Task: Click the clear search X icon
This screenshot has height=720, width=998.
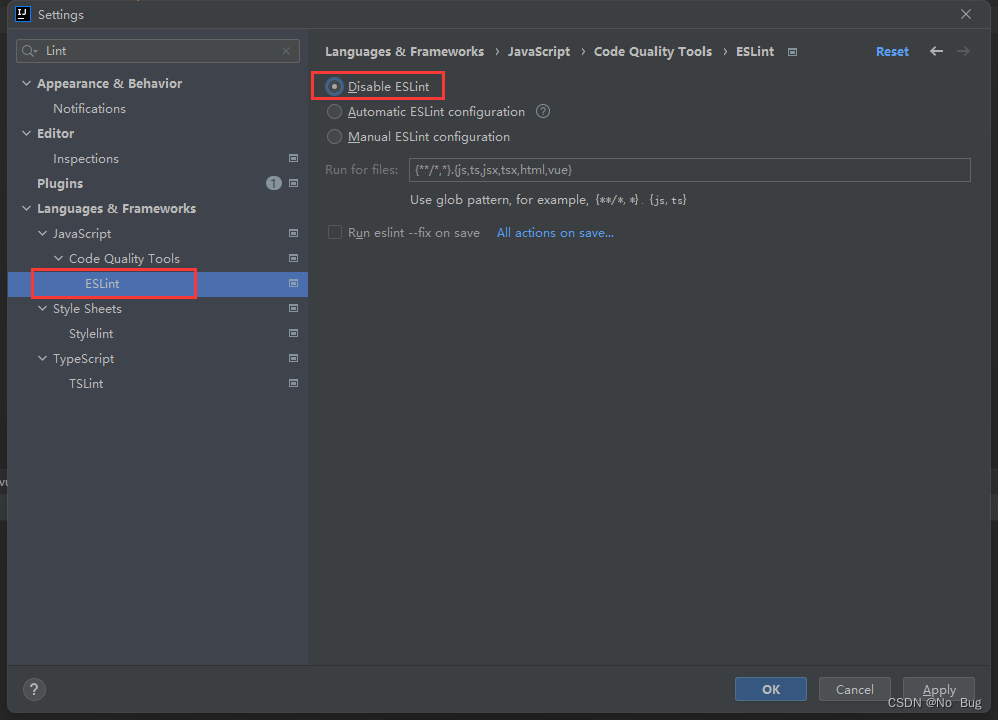Action: (287, 51)
